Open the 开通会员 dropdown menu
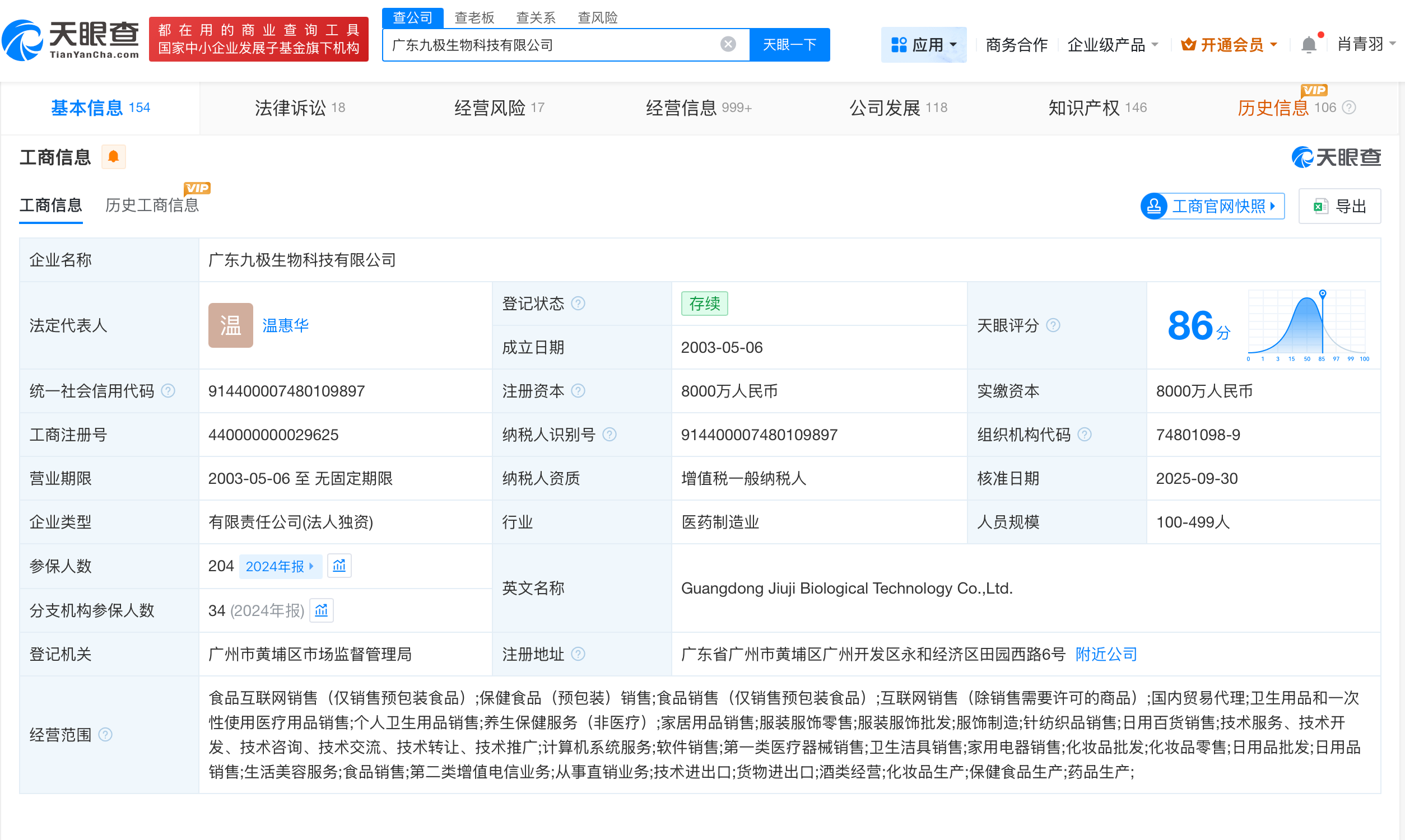Viewport: 1405px width, 840px height. point(1229,44)
